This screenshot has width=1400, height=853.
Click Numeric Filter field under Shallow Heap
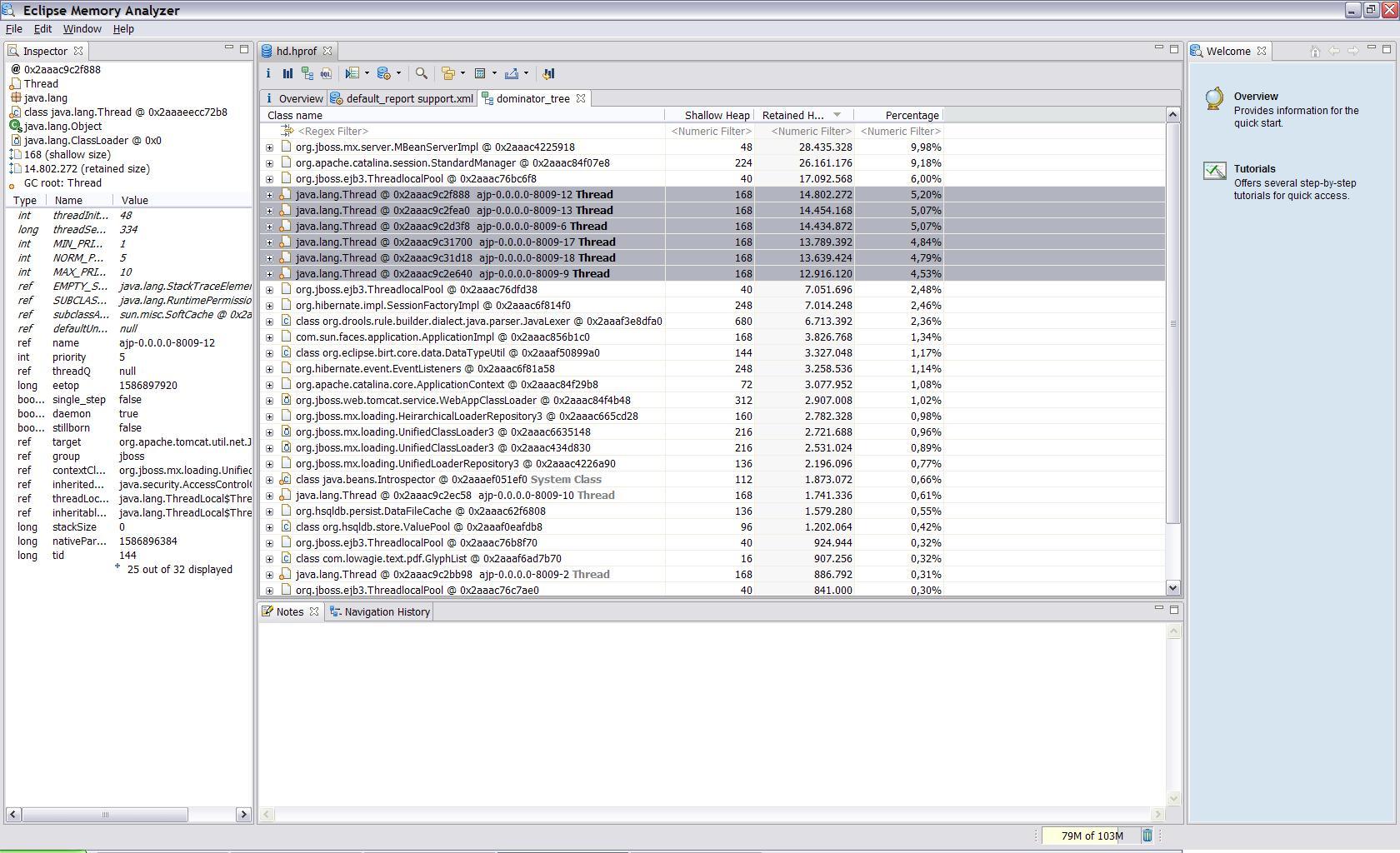(711, 131)
